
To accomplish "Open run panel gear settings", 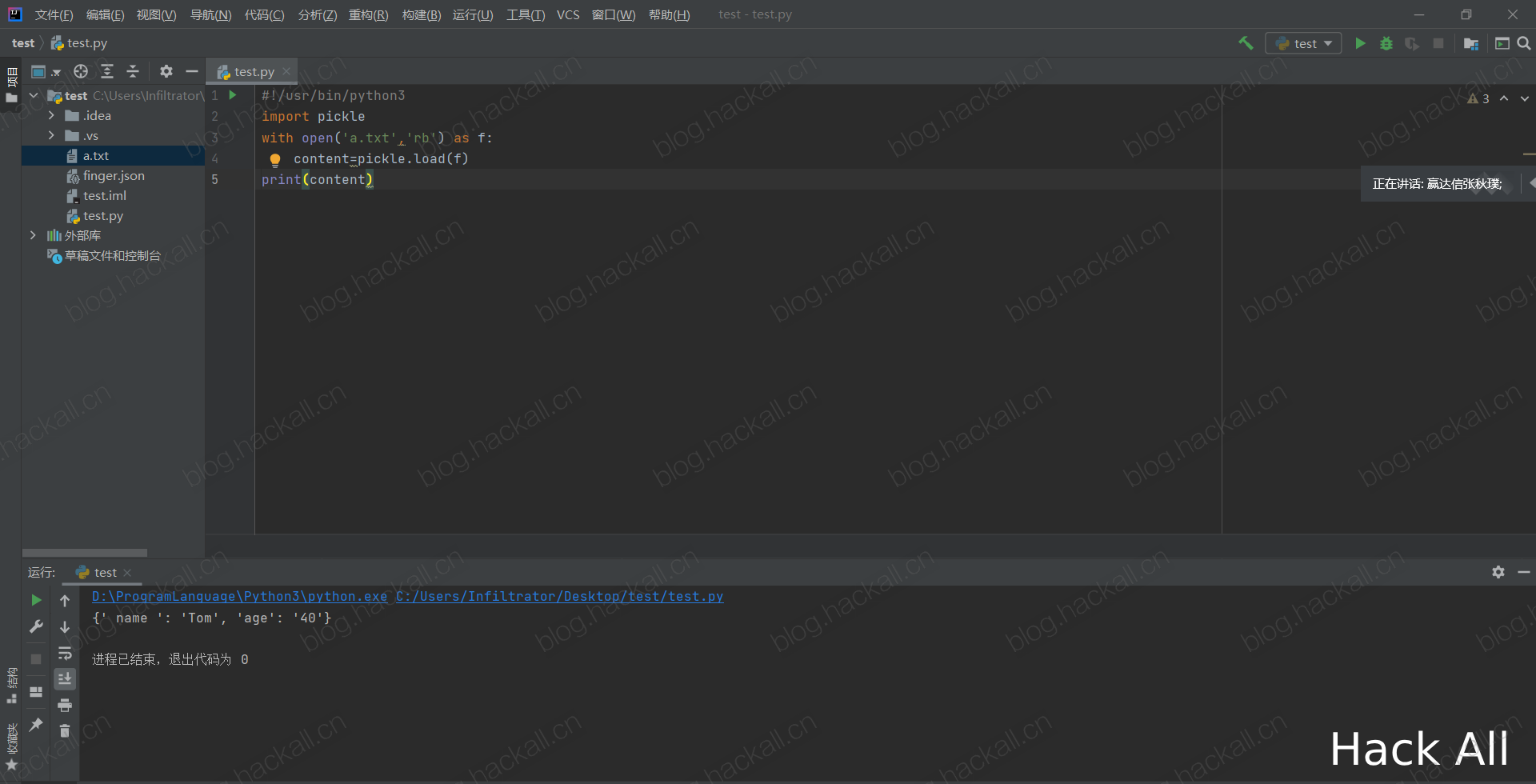I will pyautogui.click(x=1498, y=572).
